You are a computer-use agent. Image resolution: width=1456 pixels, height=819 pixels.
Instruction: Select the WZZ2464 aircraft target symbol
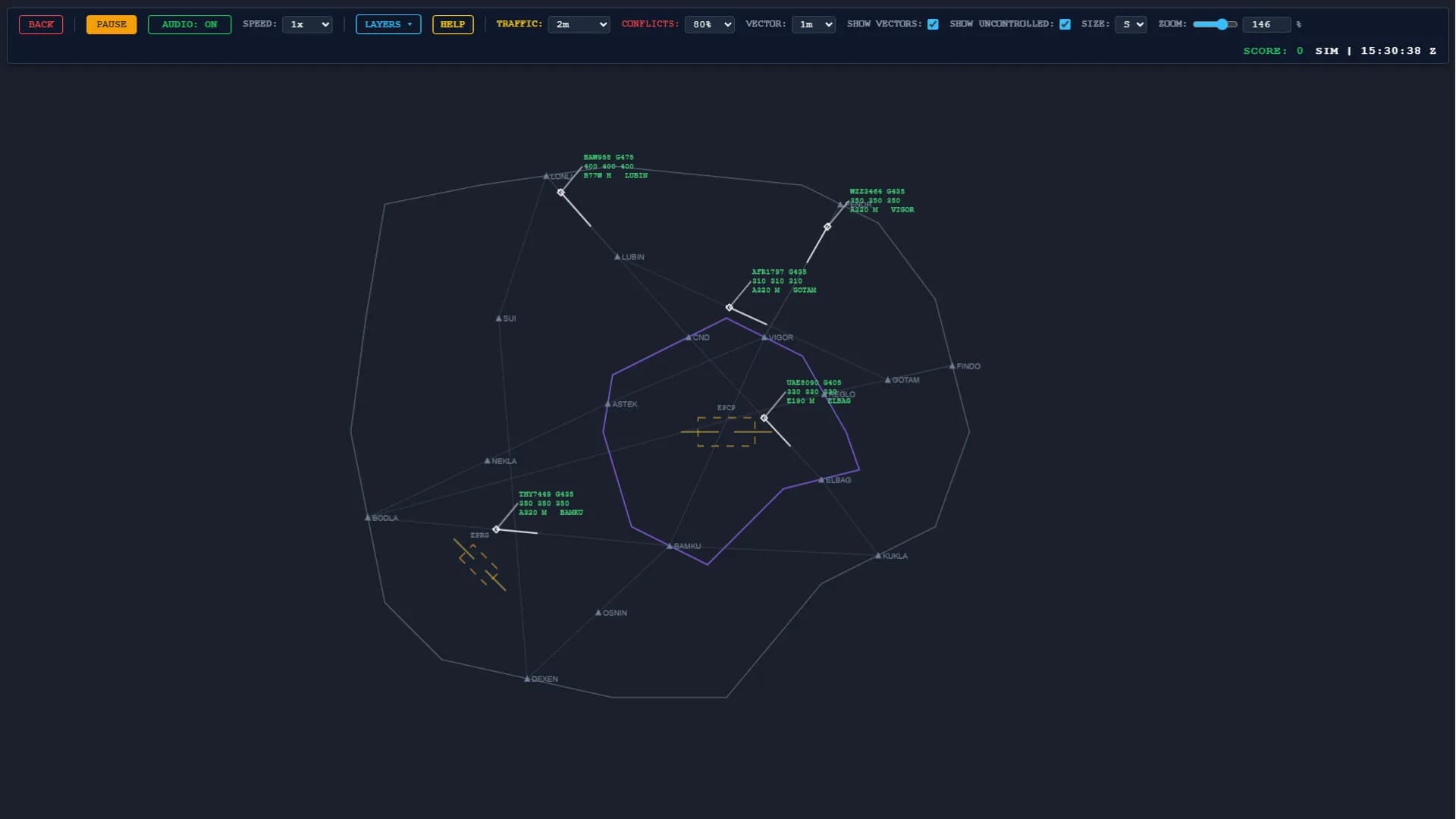pos(827,227)
